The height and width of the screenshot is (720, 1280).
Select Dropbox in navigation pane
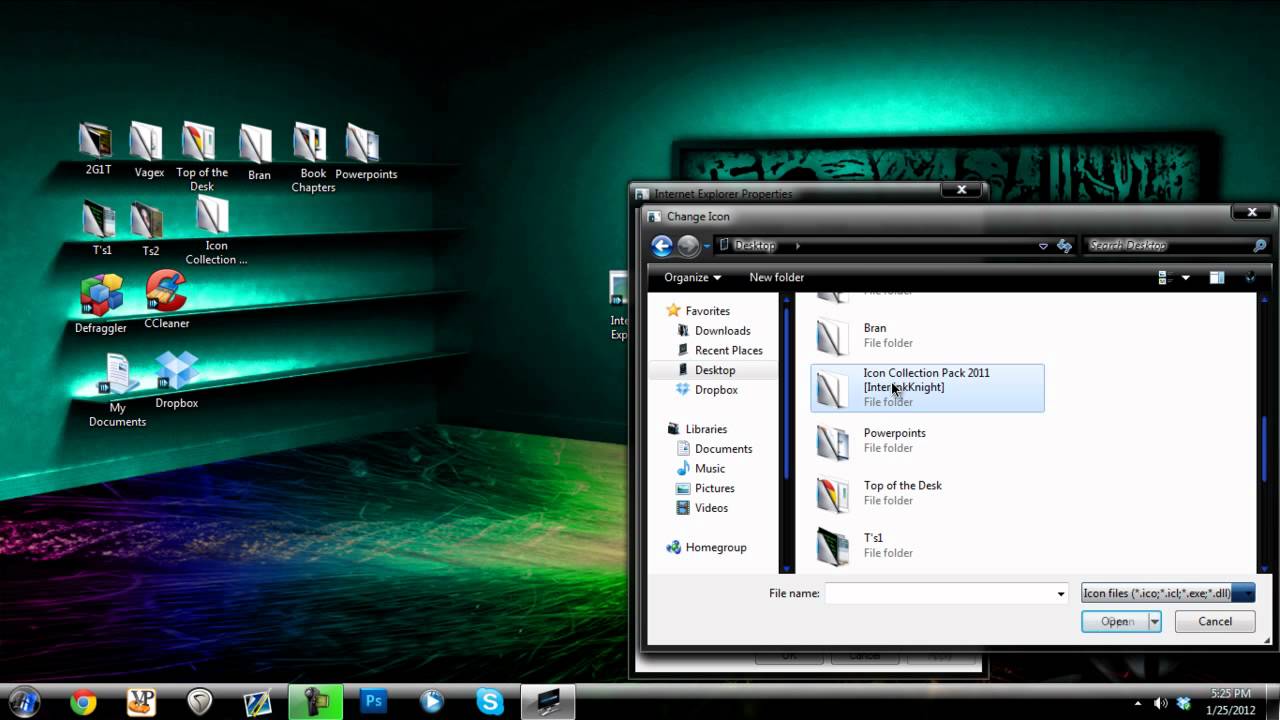[x=716, y=390]
